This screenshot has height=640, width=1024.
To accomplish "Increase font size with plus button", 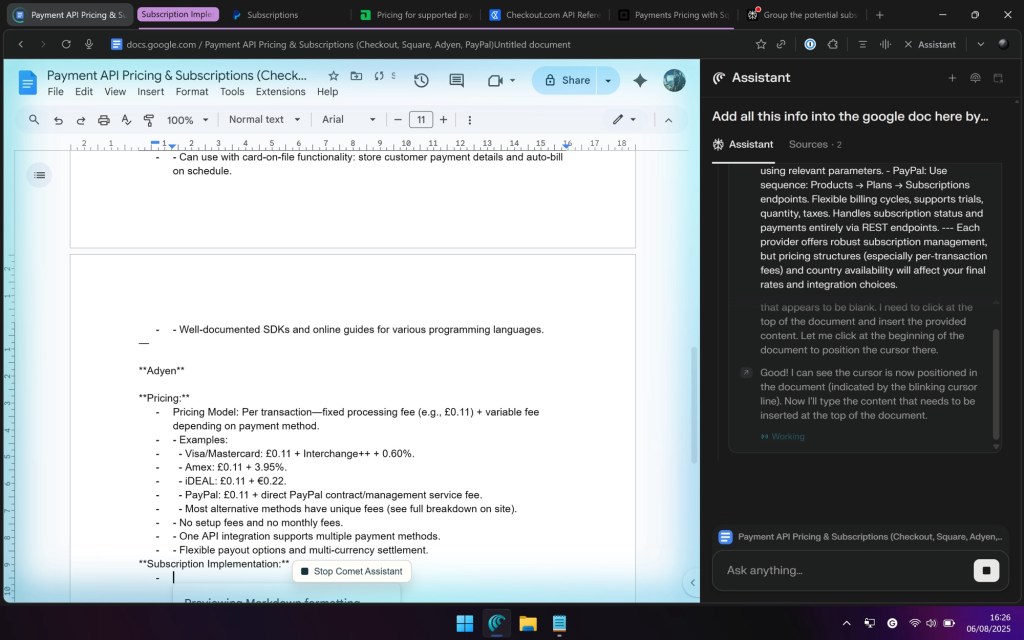I will point(444,120).
